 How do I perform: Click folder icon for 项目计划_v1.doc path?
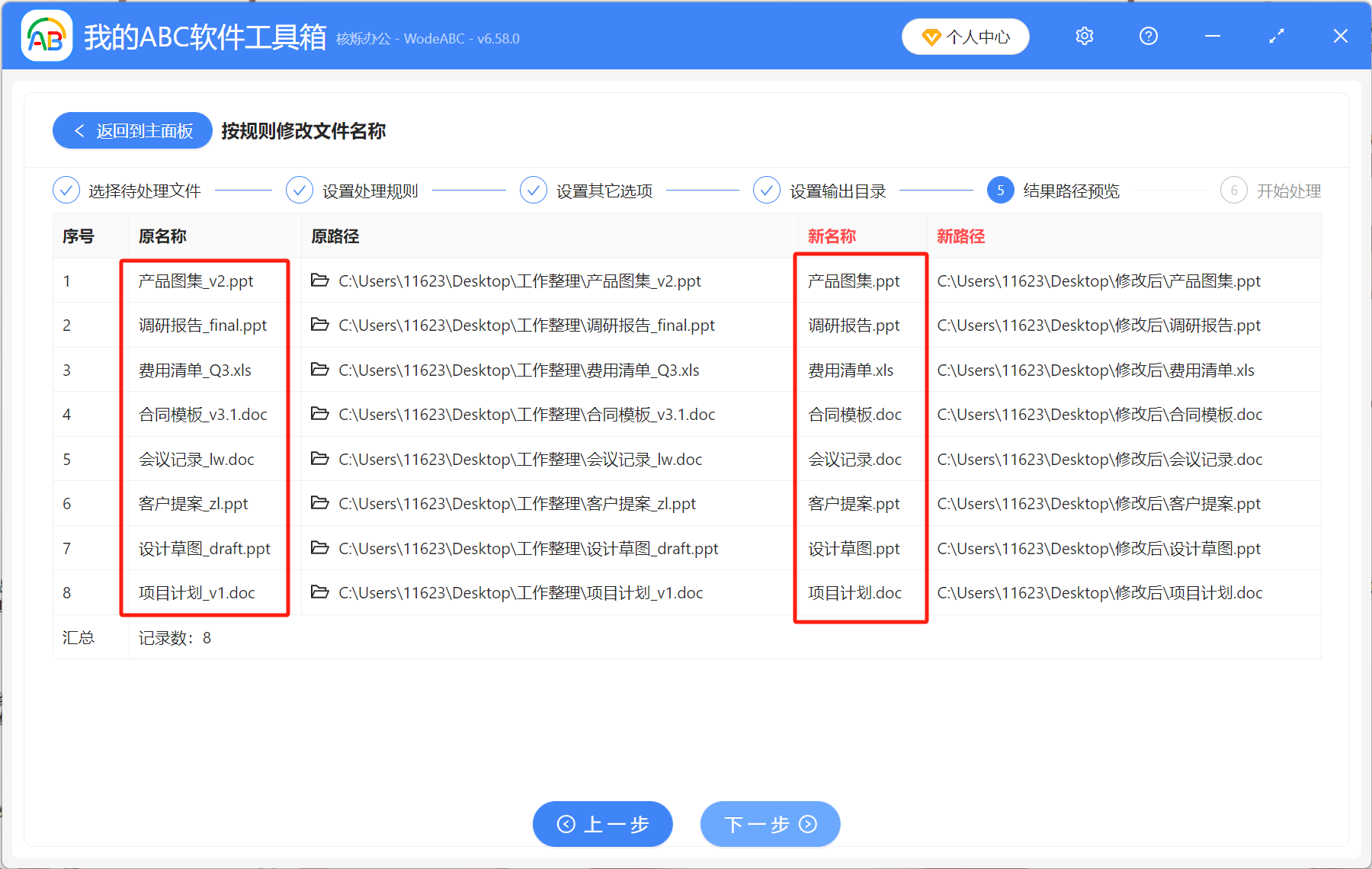click(x=320, y=592)
